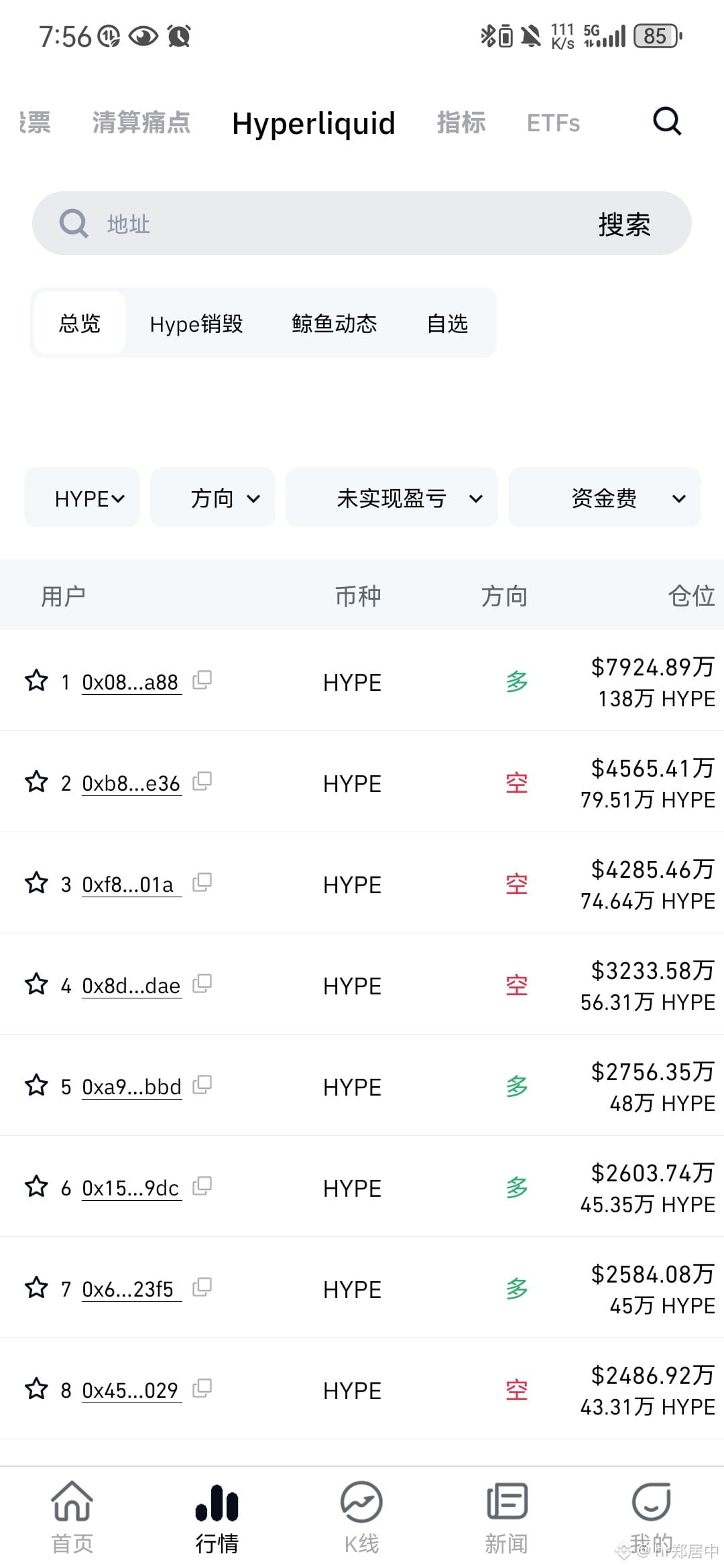
Task: Open K线 chart in bottom bar
Action: [x=361, y=1518]
